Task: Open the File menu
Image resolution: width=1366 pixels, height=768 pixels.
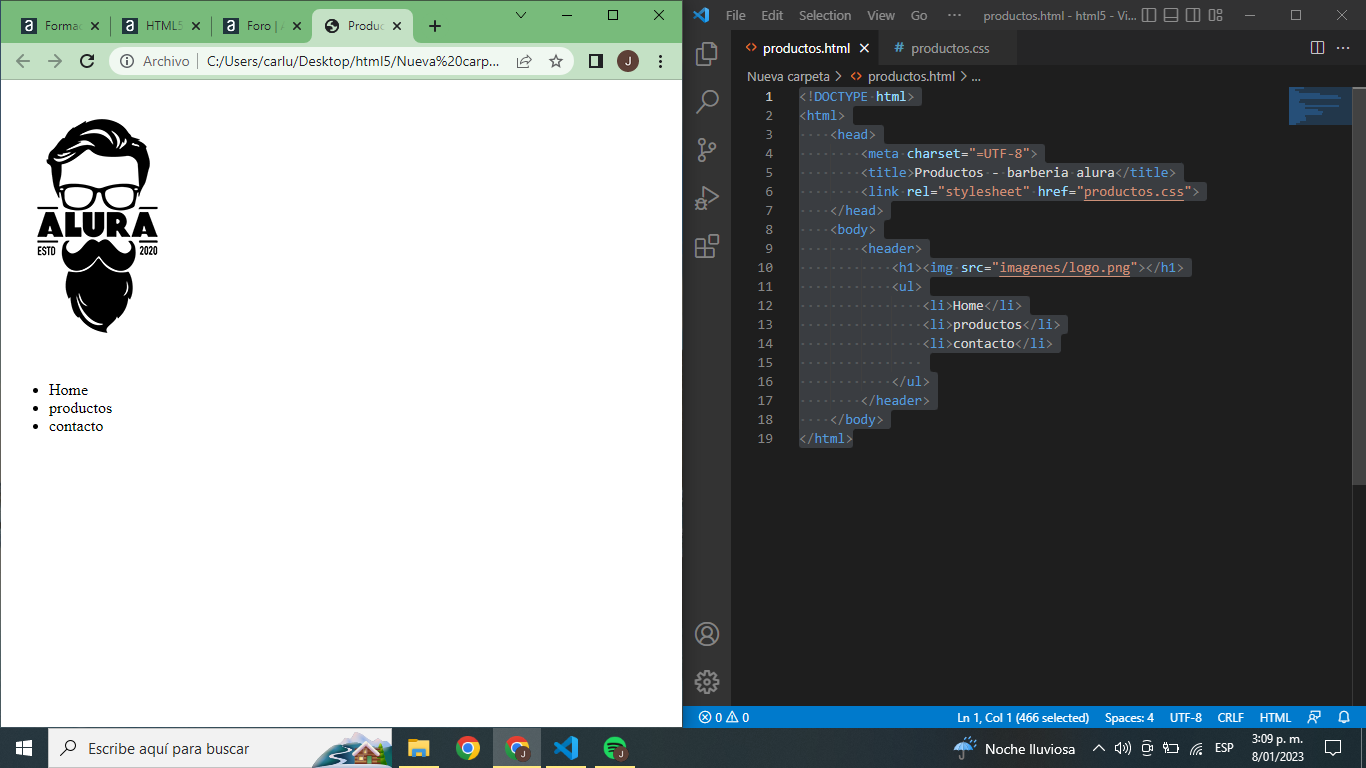Action: coord(736,15)
